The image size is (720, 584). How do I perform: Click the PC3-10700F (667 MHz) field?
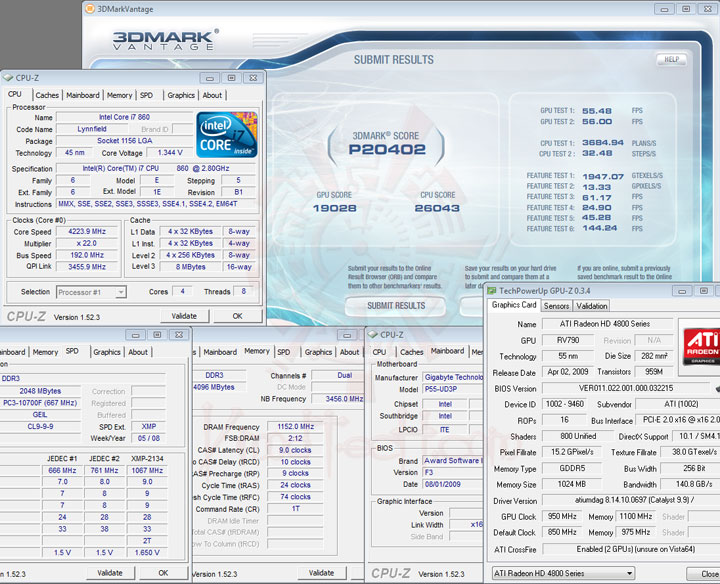pos(40,403)
